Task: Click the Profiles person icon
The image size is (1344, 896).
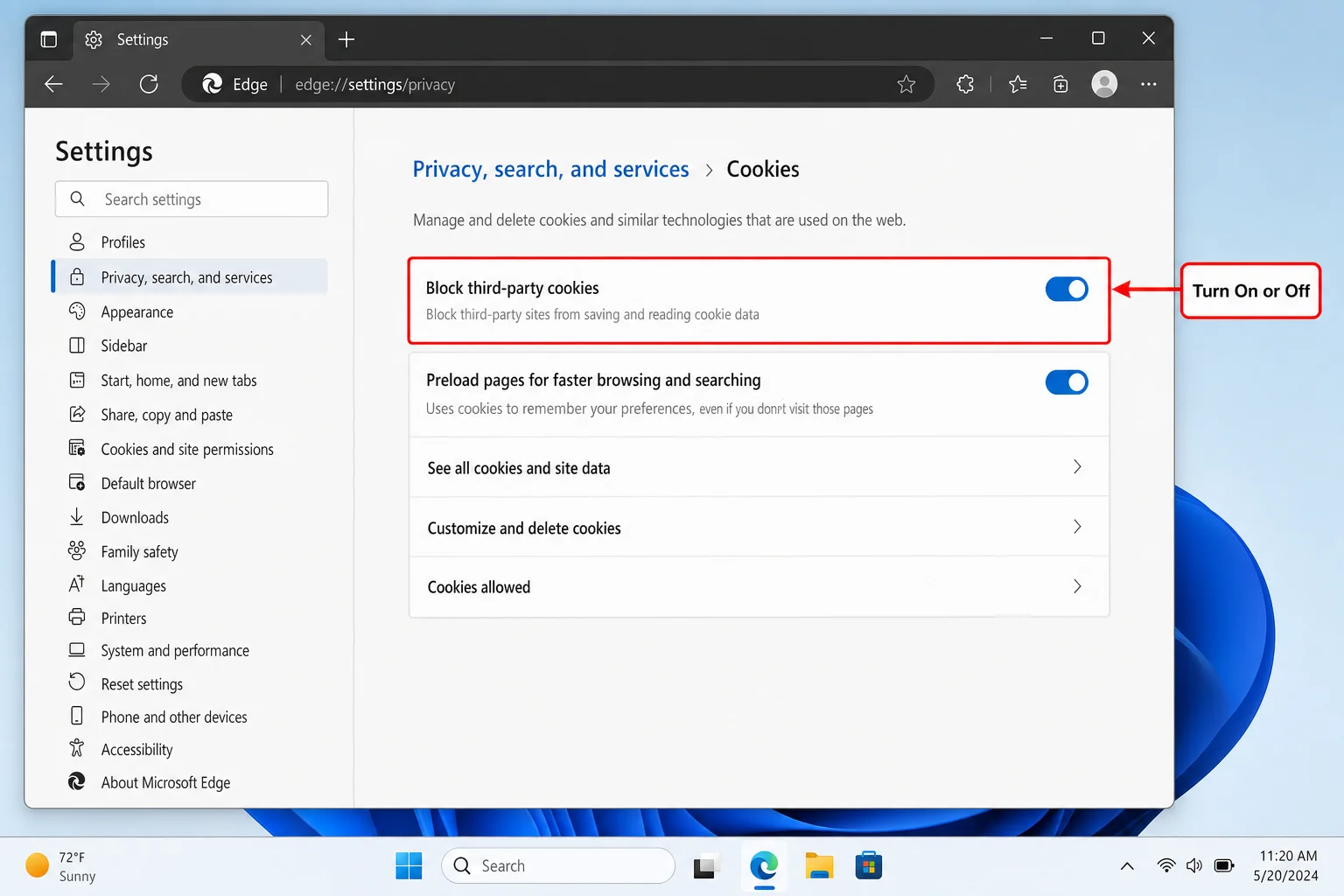Action: coord(77,241)
